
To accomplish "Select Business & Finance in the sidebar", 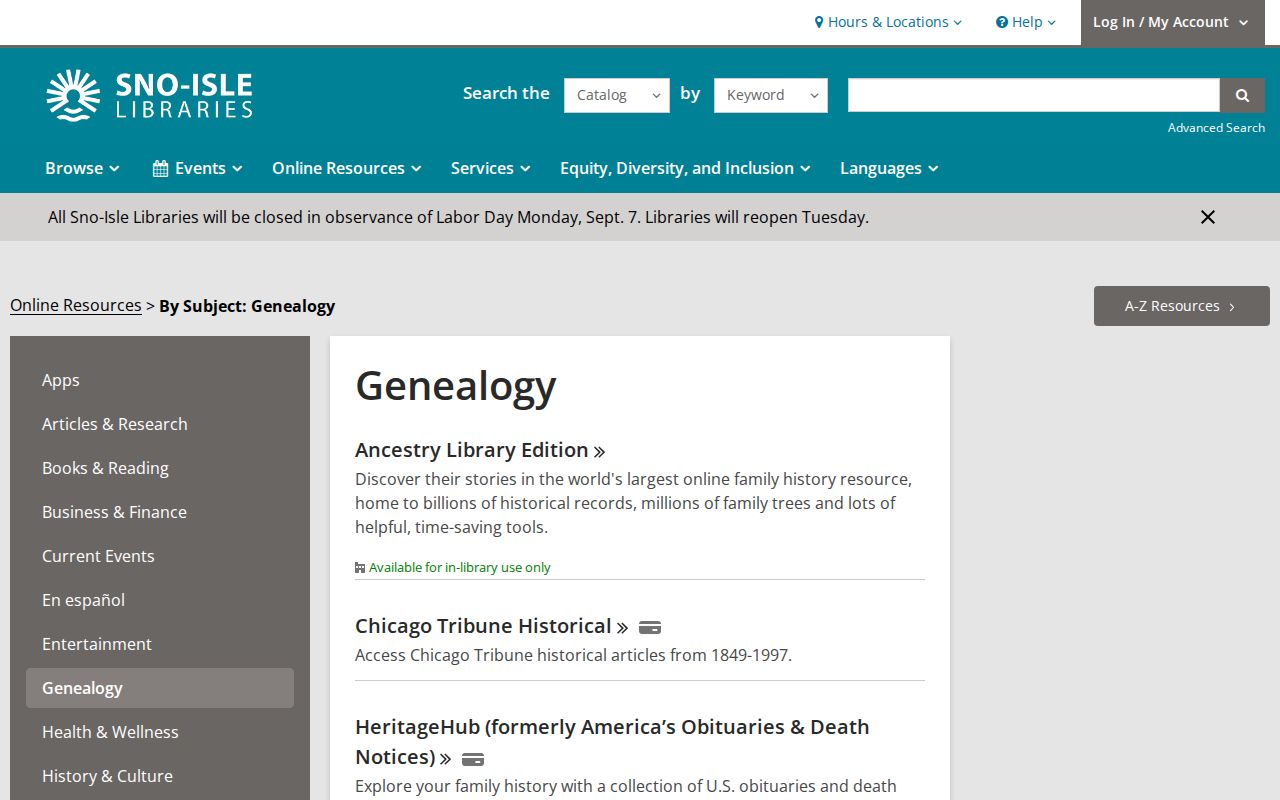I will [160, 512].
